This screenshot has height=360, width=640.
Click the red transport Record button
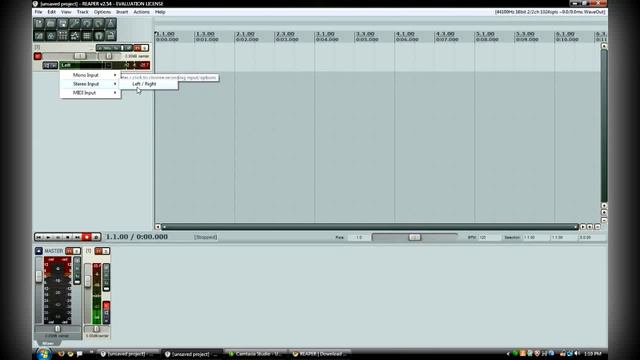tap(87, 237)
